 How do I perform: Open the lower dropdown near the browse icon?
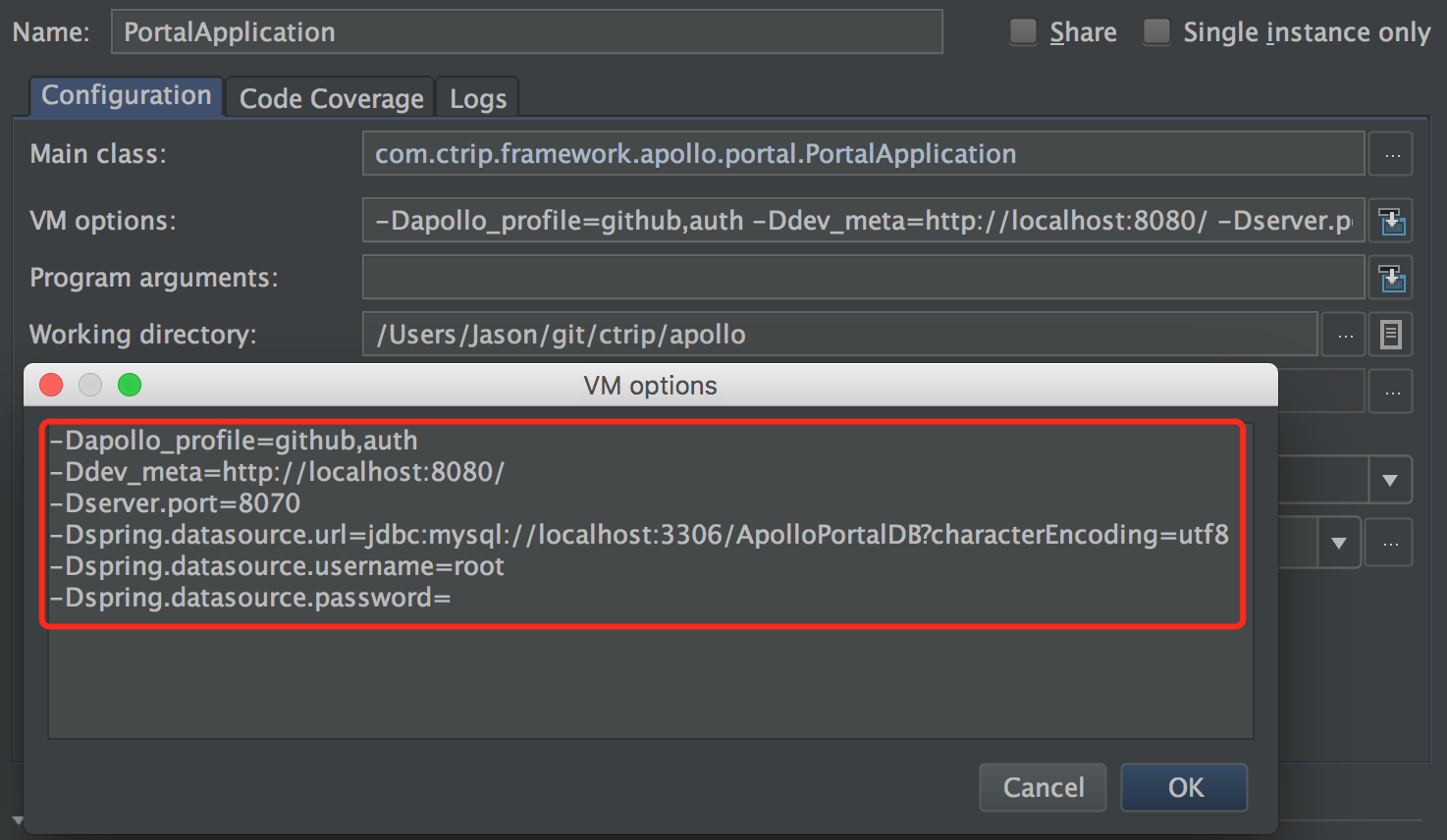[x=1338, y=542]
